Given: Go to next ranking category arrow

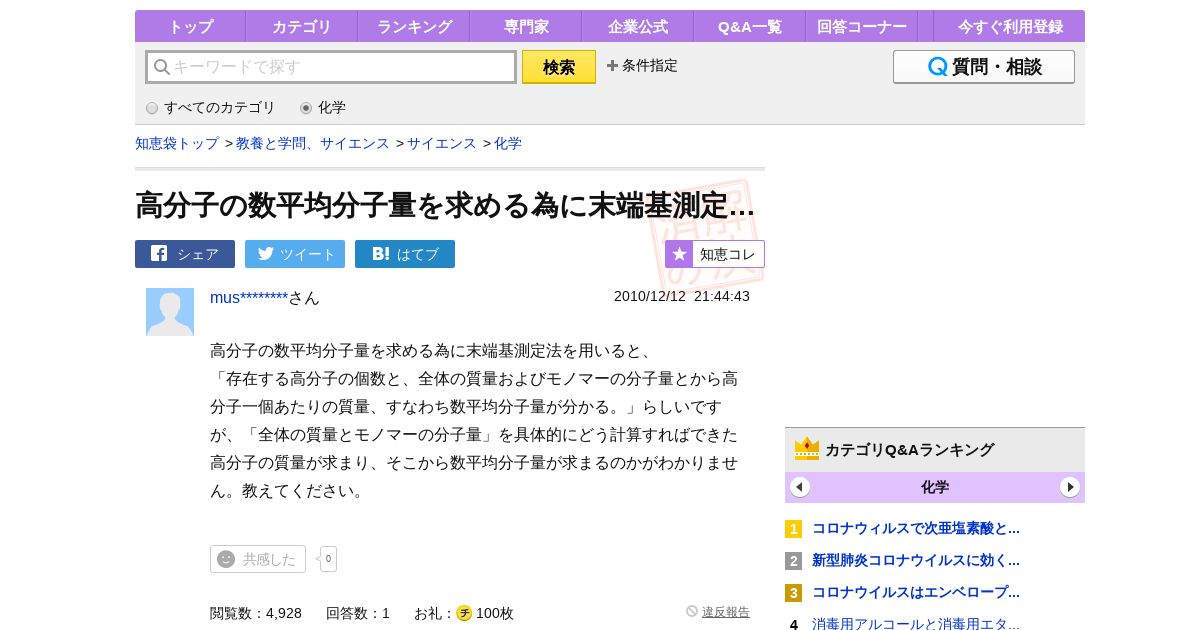Looking at the screenshot, I should coord(1070,487).
